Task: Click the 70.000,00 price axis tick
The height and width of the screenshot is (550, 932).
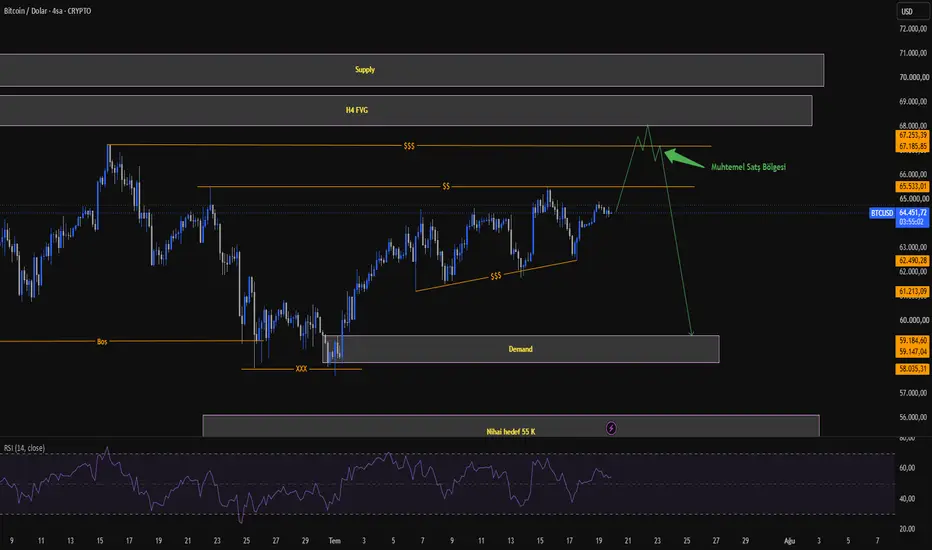Action: tap(913, 77)
